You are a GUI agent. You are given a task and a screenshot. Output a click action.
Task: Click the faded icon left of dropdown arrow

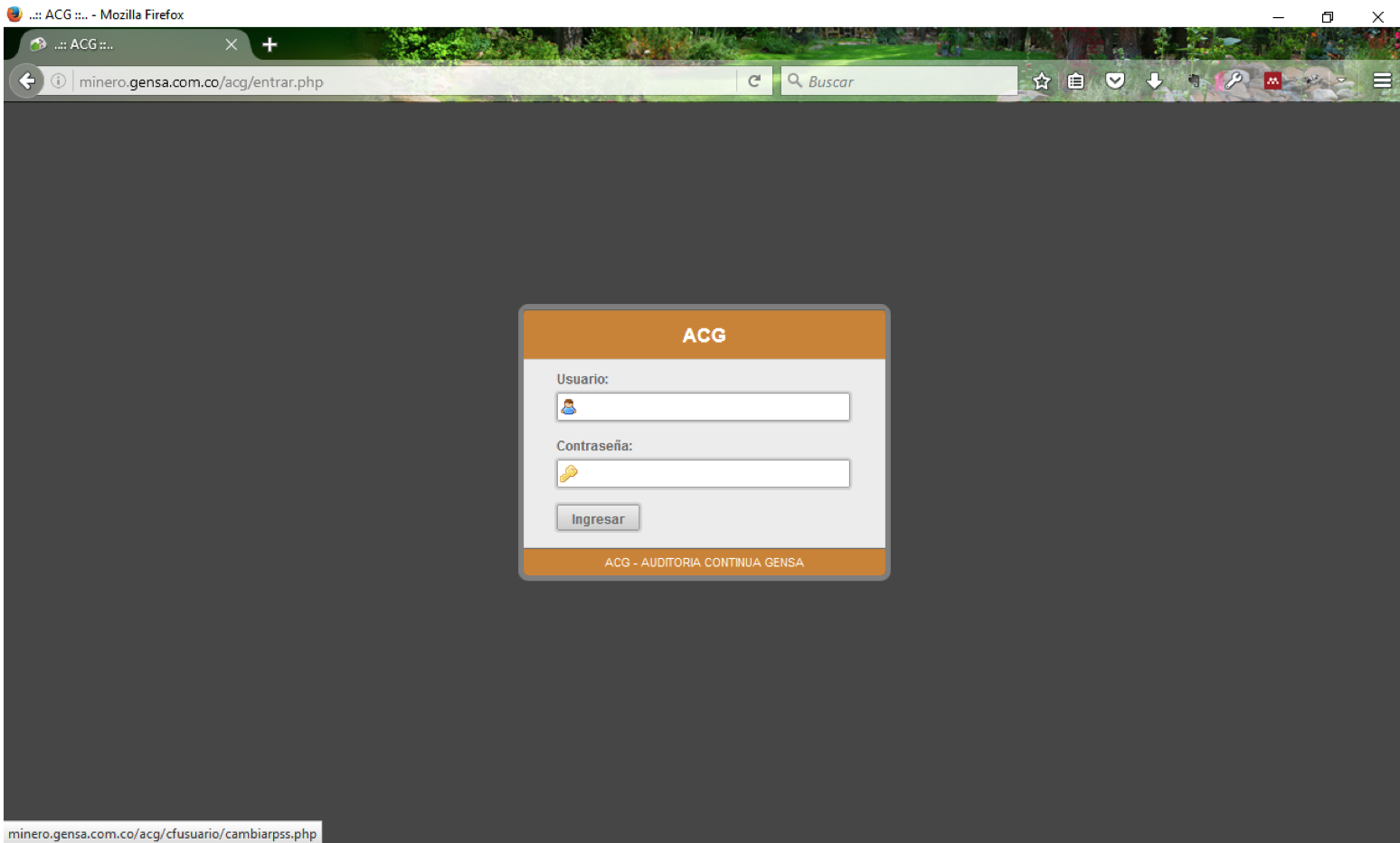(x=1312, y=81)
